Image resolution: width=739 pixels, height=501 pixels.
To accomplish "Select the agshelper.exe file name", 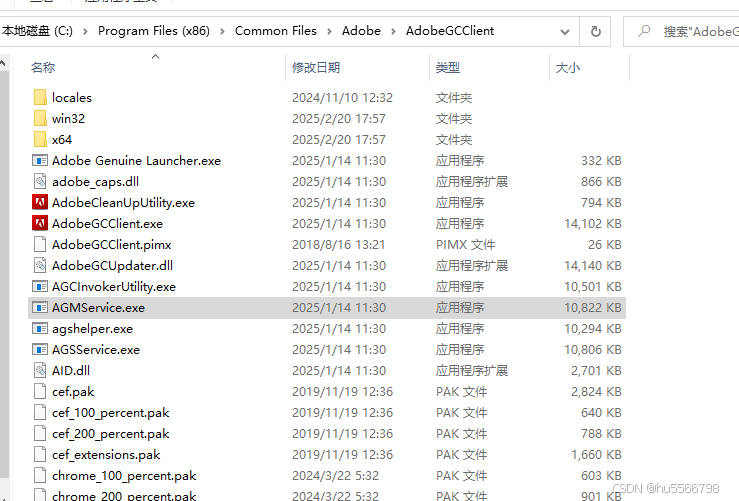I will click(x=92, y=329).
